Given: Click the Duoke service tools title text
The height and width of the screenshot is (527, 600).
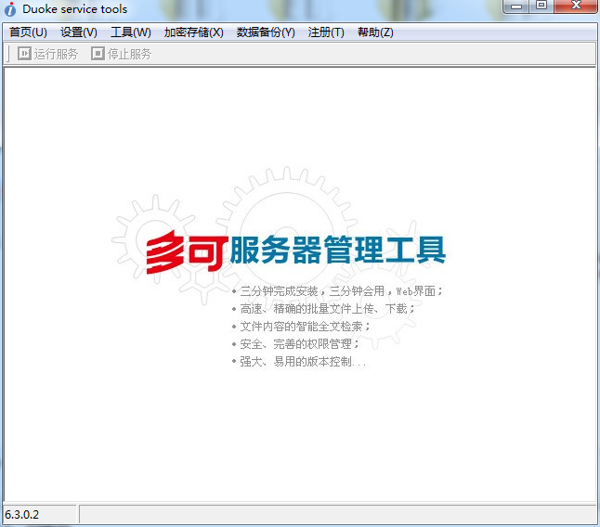Looking at the screenshot, I should [75, 10].
